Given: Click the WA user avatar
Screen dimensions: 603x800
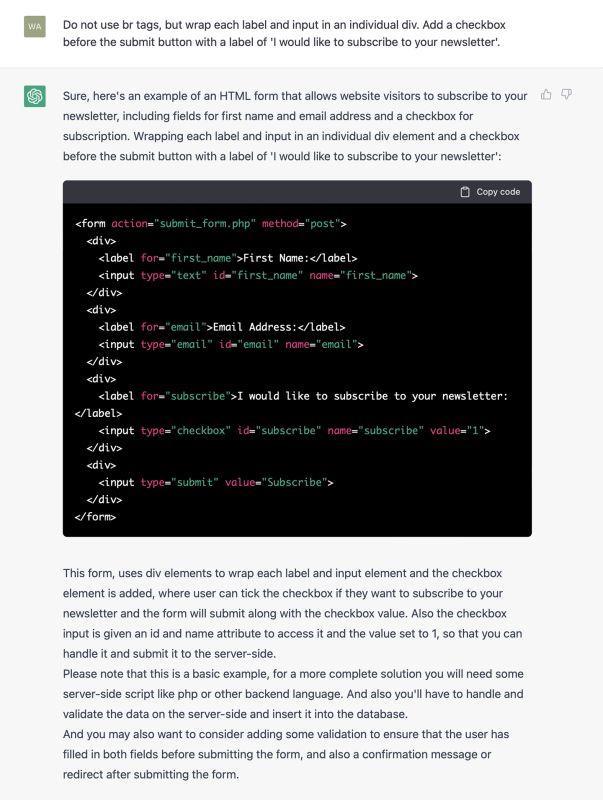Looking at the screenshot, I should [36, 24].
